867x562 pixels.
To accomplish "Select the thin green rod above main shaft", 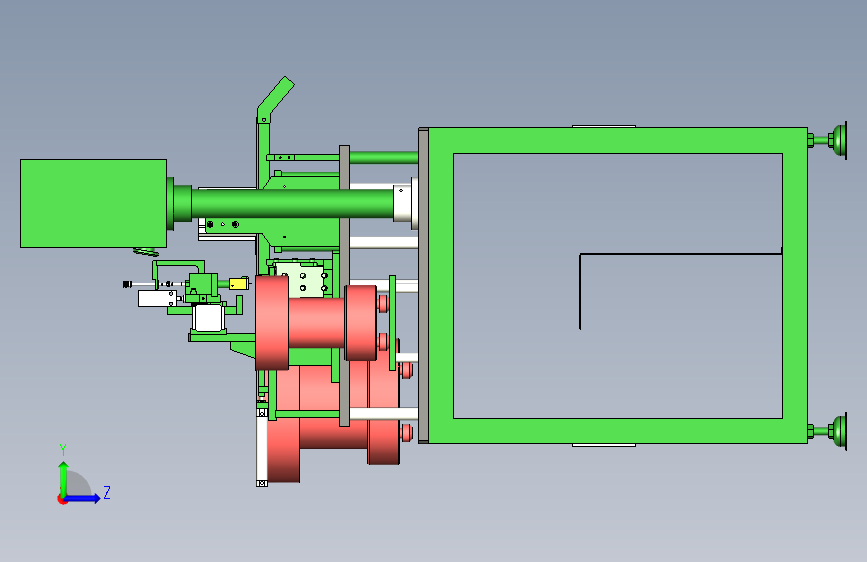I will click(384, 157).
